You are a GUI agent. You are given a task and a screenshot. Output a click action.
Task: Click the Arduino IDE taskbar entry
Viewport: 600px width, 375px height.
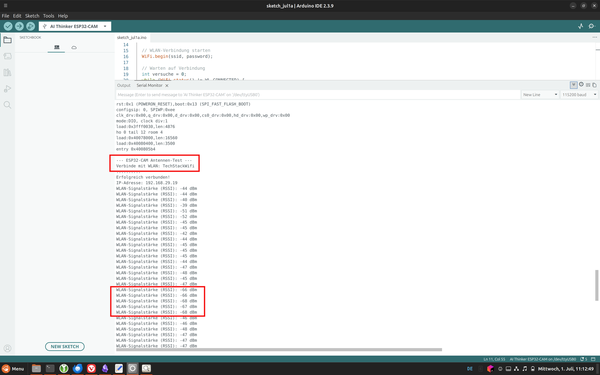132,368
